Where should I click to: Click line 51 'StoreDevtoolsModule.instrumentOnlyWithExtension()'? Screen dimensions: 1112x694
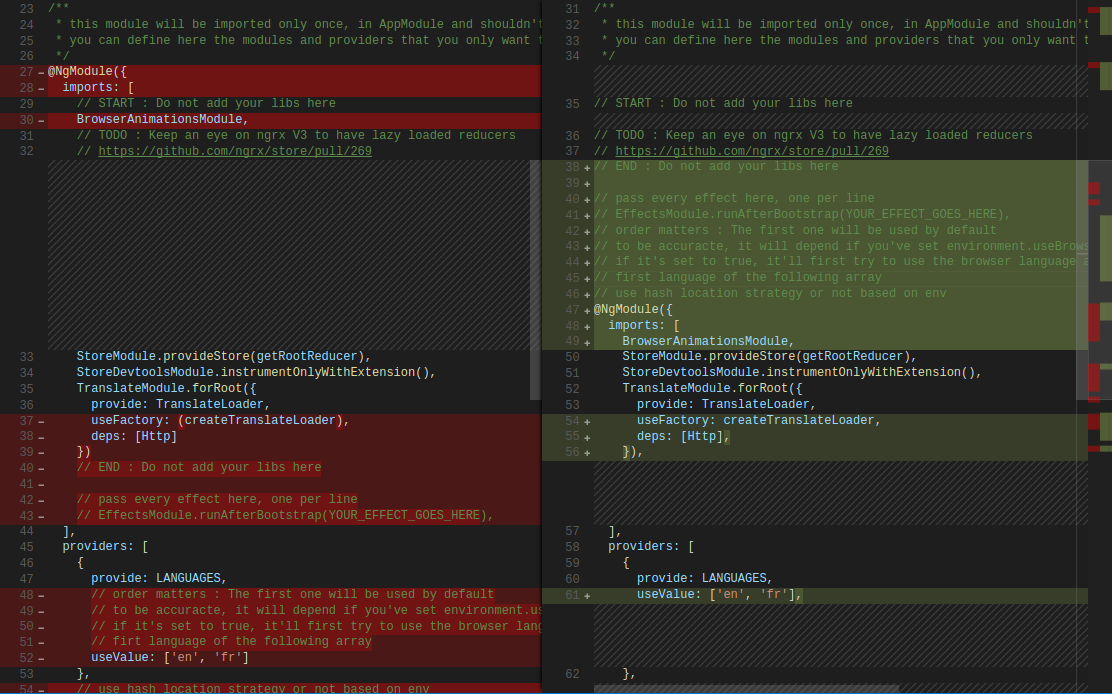[x=802, y=372]
